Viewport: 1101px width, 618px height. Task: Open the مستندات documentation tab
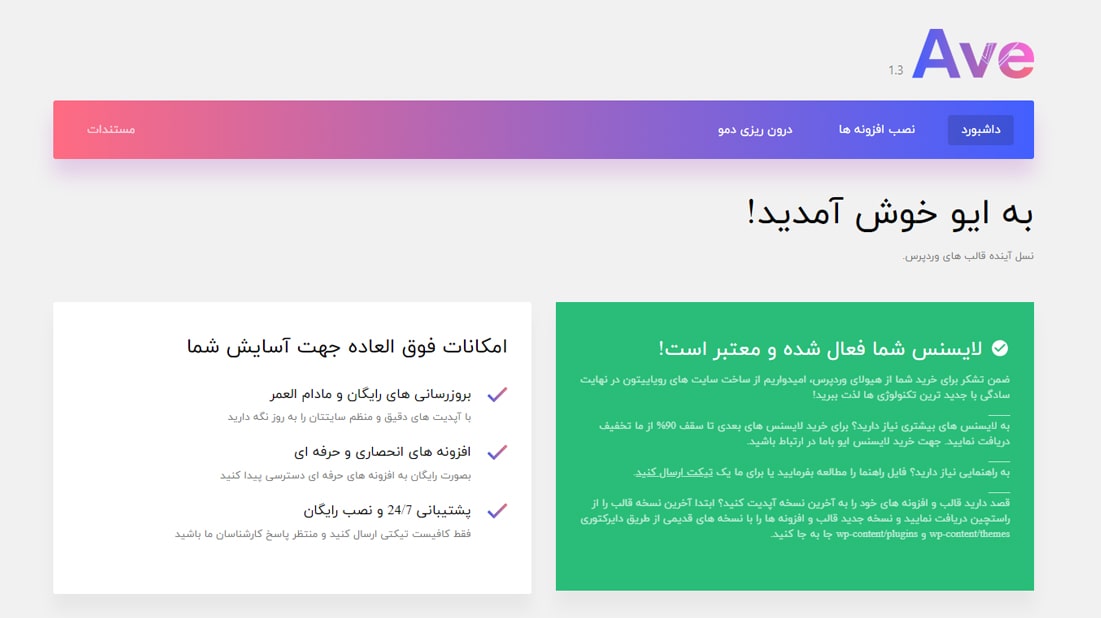tap(111, 130)
